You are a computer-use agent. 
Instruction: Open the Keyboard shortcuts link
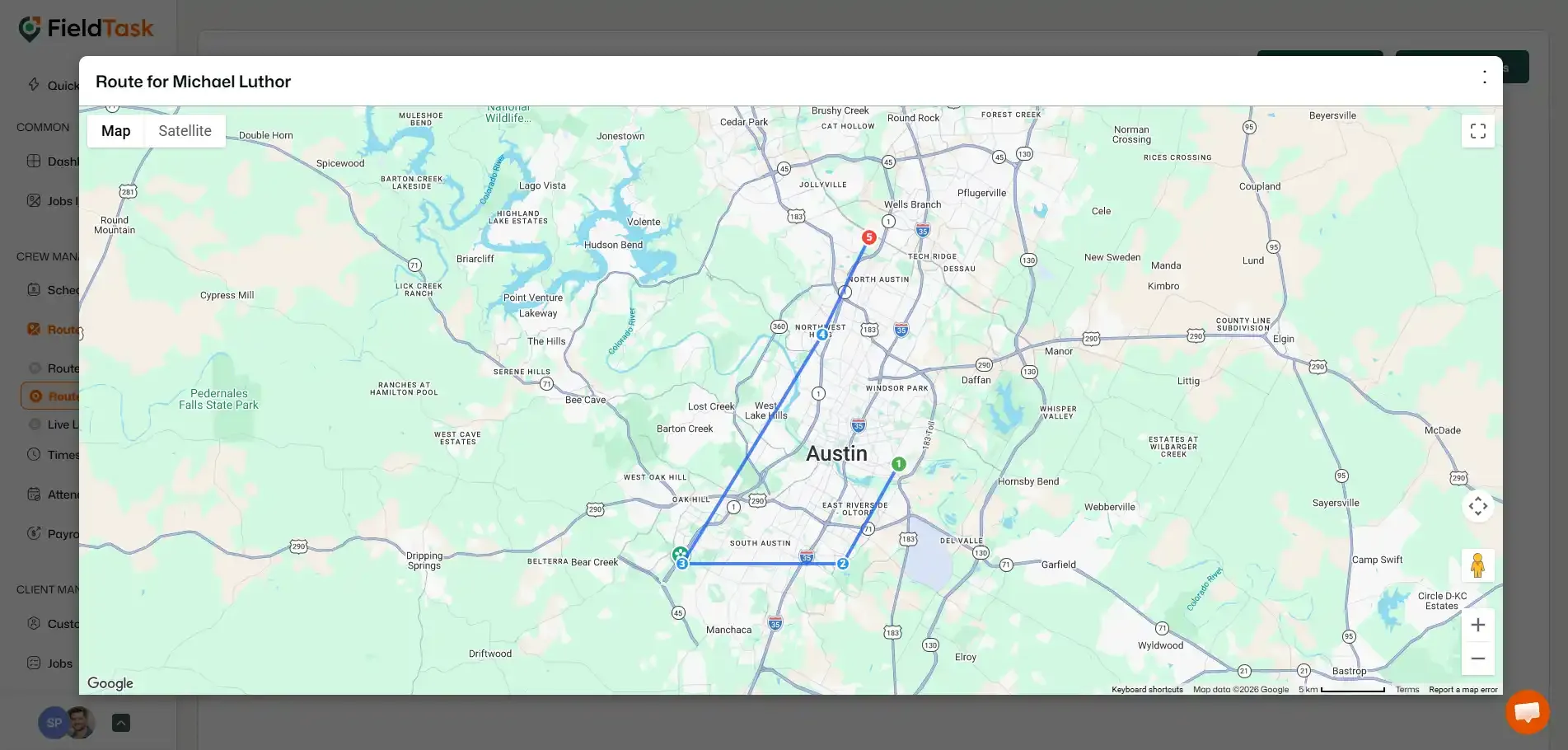click(x=1147, y=690)
